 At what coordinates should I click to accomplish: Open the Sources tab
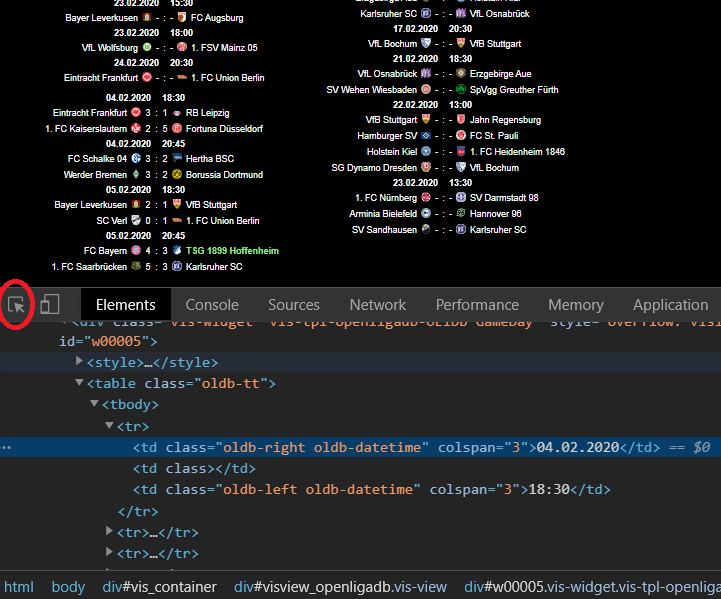pyautogui.click(x=294, y=305)
